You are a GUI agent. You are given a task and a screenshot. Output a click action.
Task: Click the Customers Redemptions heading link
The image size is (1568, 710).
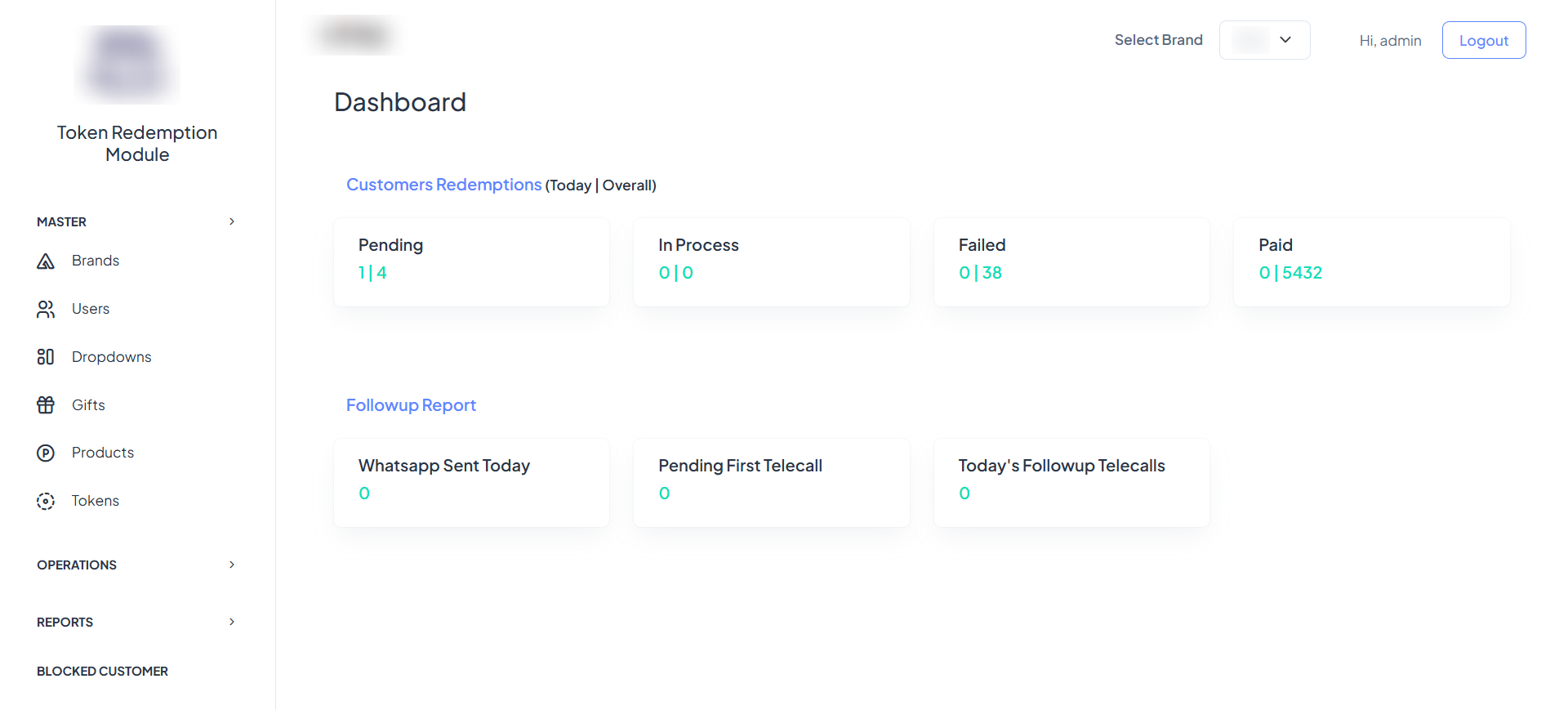pos(443,185)
